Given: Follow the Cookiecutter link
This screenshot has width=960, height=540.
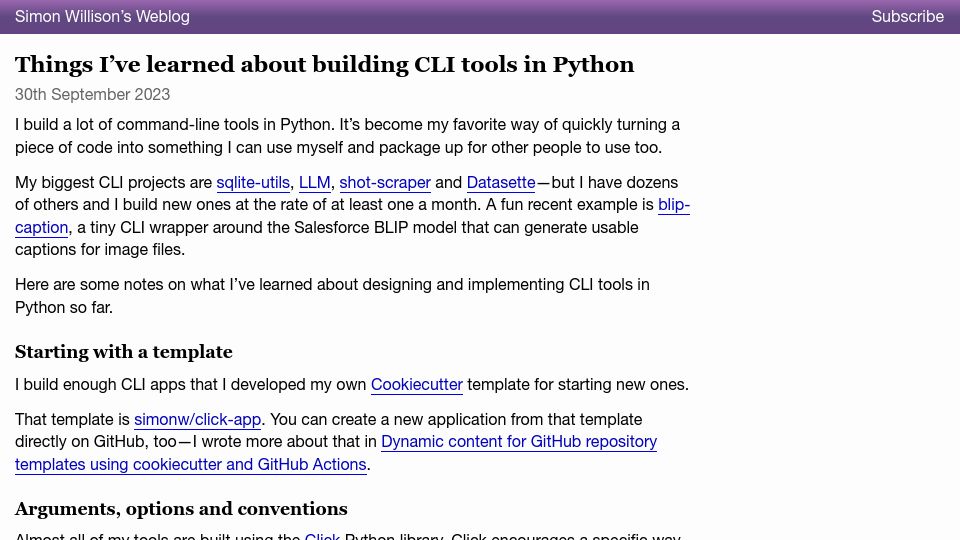Looking at the screenshot, I should pos(417,384).
